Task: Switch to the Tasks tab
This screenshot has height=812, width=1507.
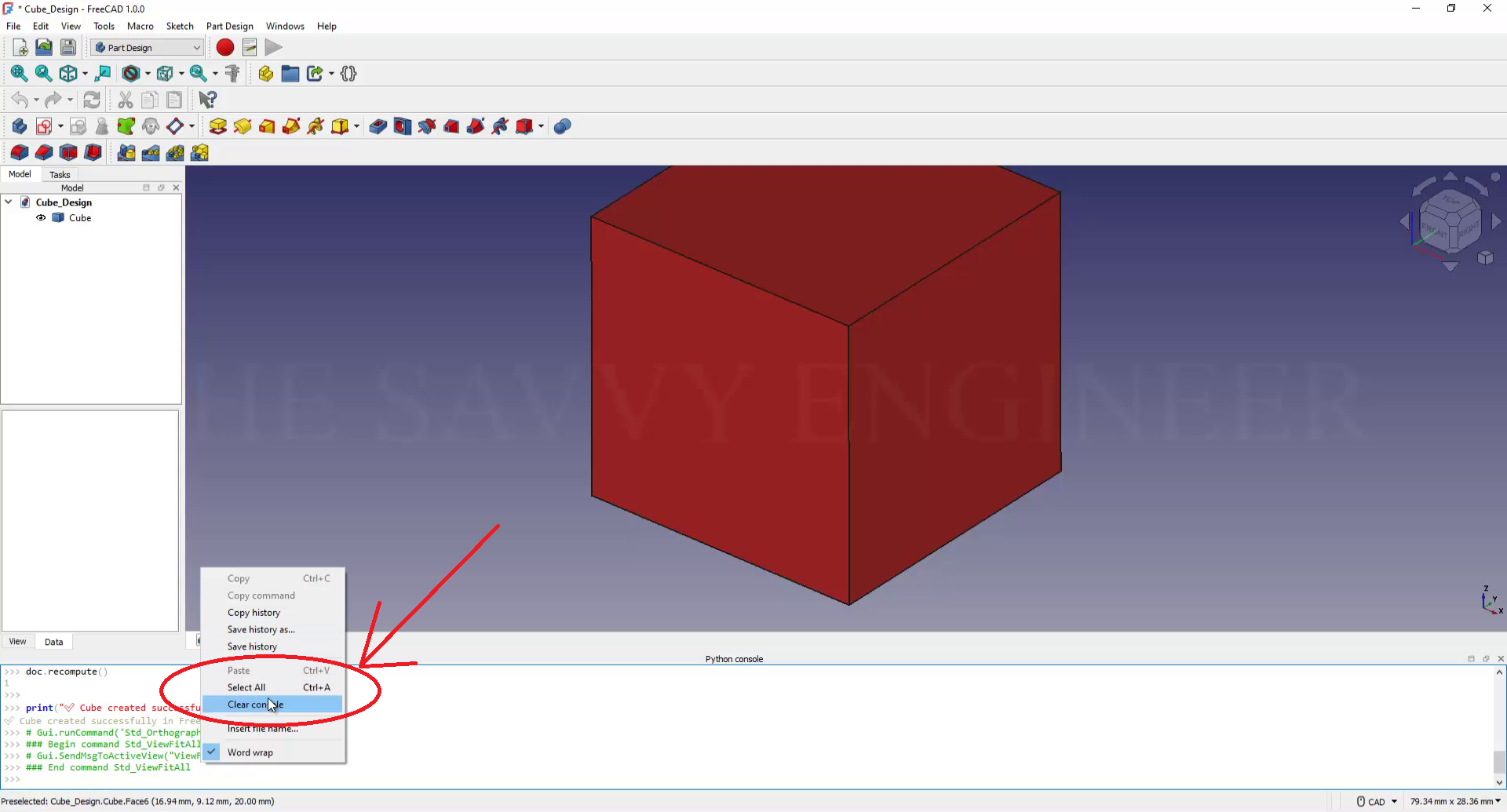Action: pyautogui.click(x=60, y=175)
